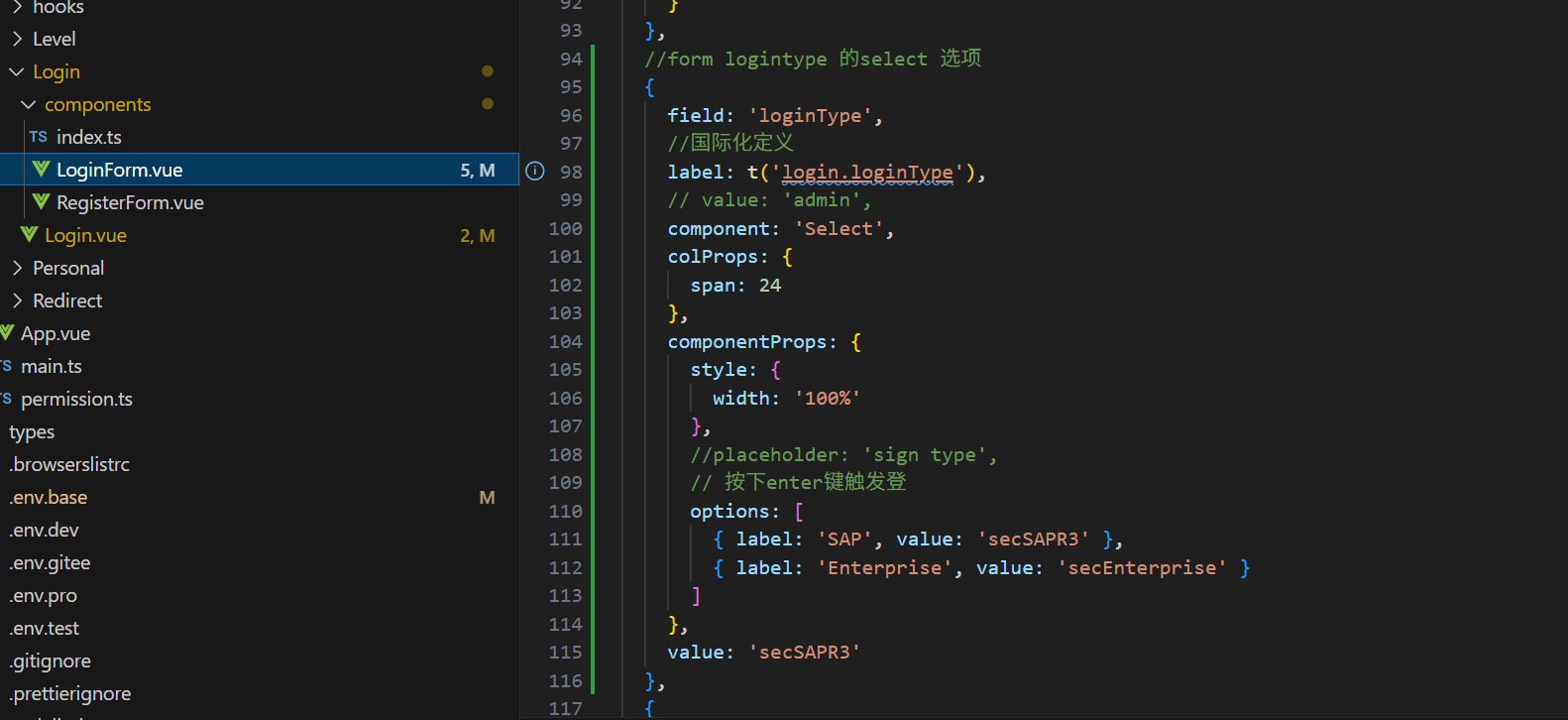Viewport: 1568px width, 720px height.
Task: Click the 'SAP' label string on line 111
Action: point(844,539)
